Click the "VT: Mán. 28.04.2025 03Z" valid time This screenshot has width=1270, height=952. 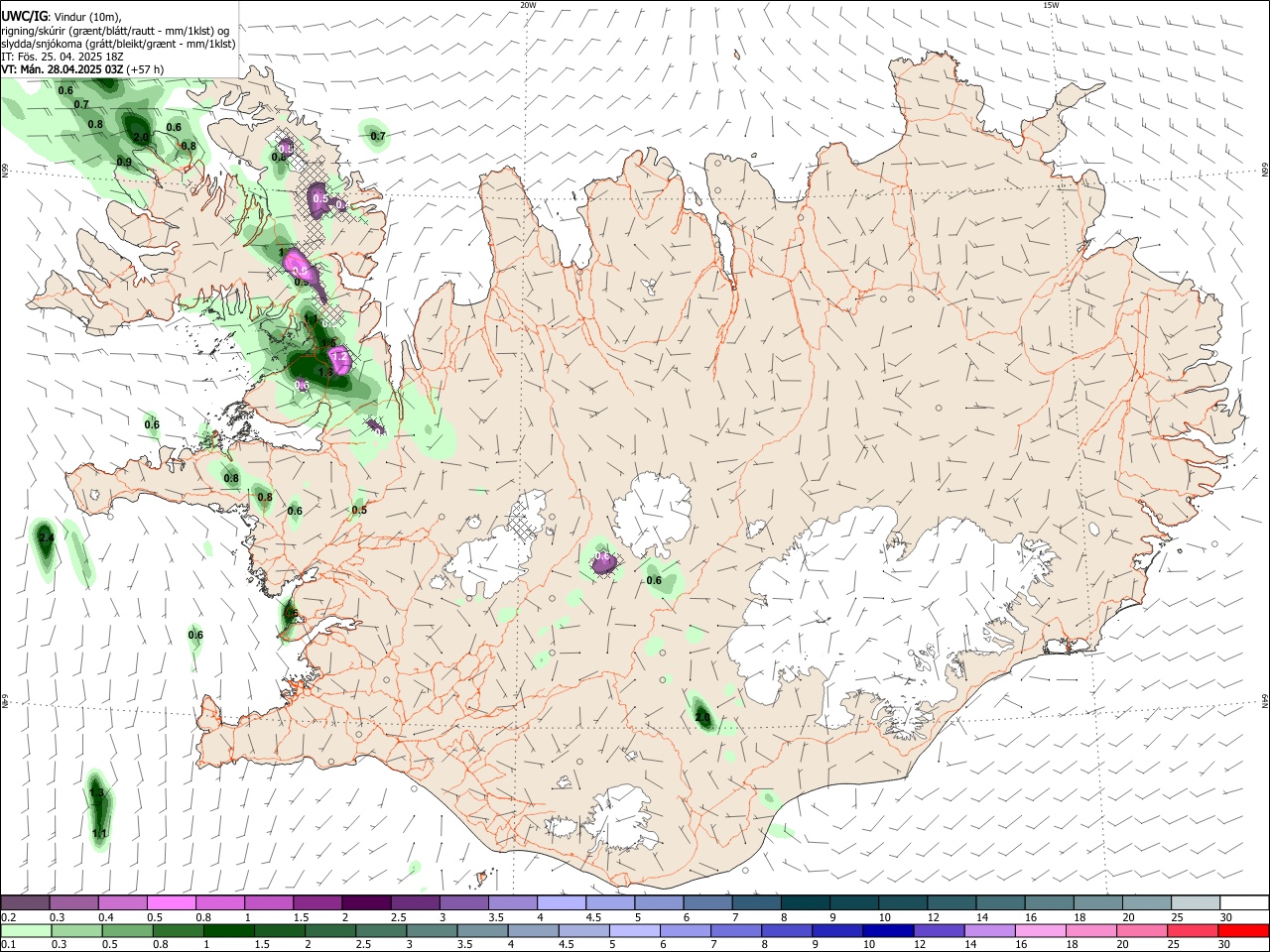coord(63,69)
